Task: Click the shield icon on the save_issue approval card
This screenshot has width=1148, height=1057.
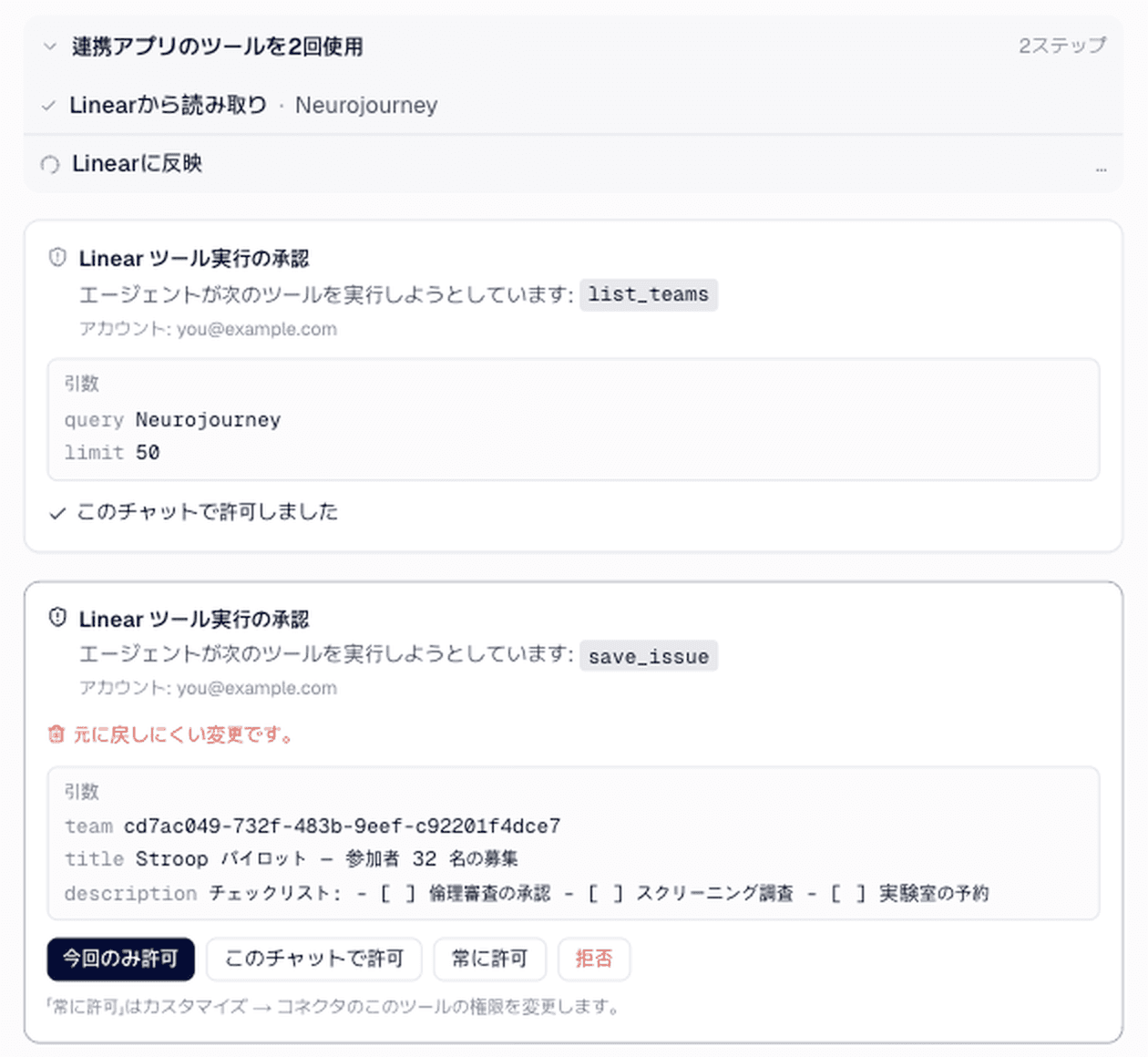Action: (57, 618)
